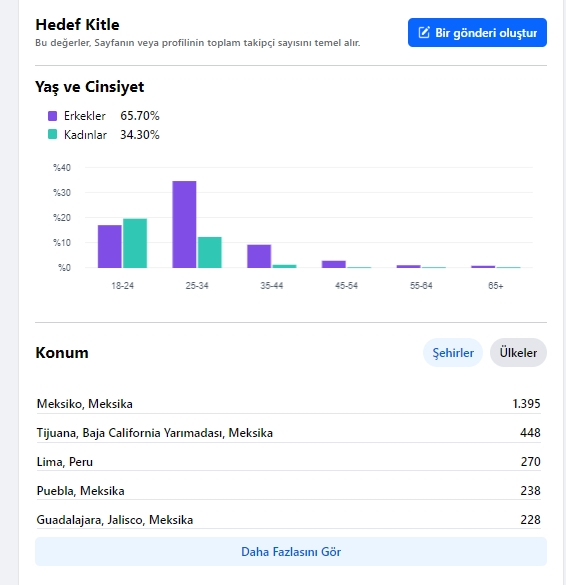566x585 pixels.
Task: Open Daha Fazlasını Gör to show more locations
Action: (x=291, y=551)
